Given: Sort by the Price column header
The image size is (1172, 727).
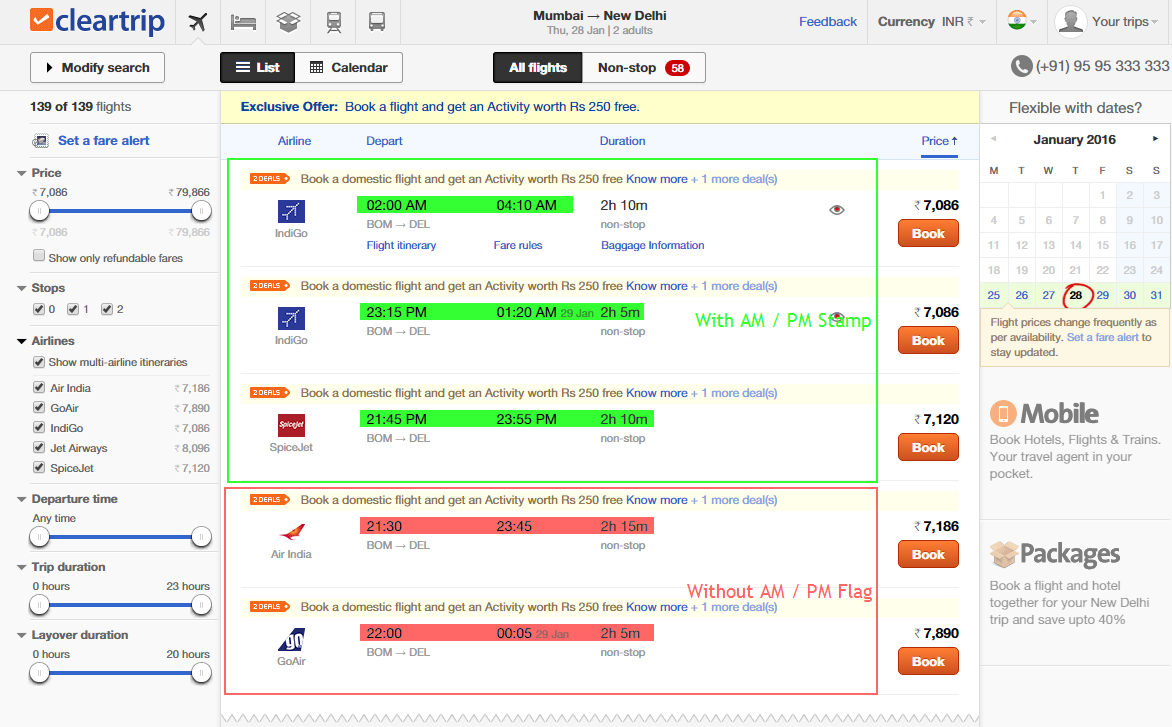Looking at the screenshot, I should pyautogui.click(x=939, y=140).
